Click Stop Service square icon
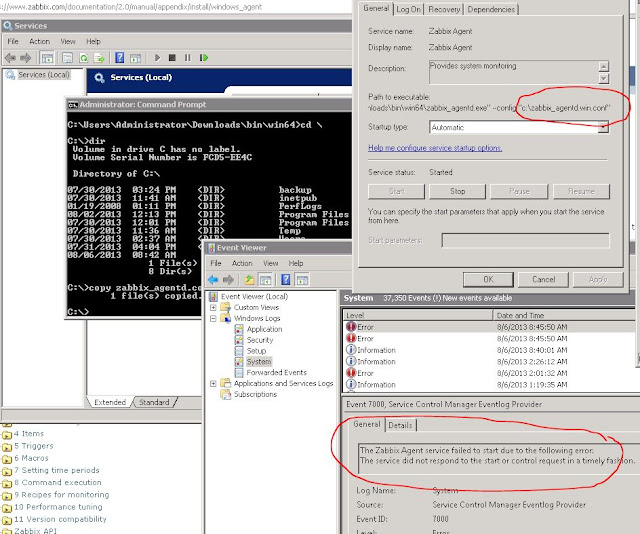The height and width of the screenshot is (534, 640). coord(172,58)
